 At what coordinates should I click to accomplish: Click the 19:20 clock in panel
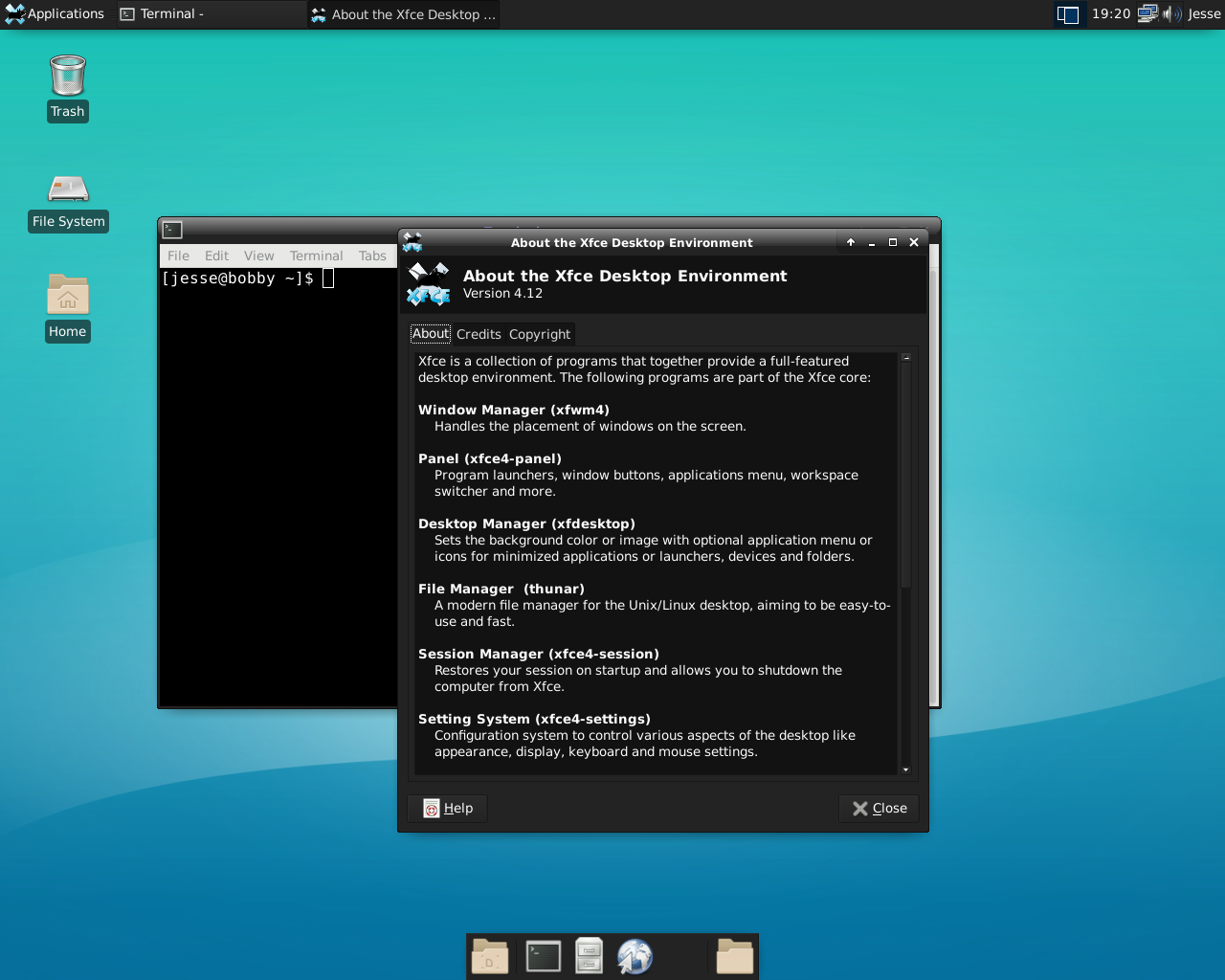1111,14
